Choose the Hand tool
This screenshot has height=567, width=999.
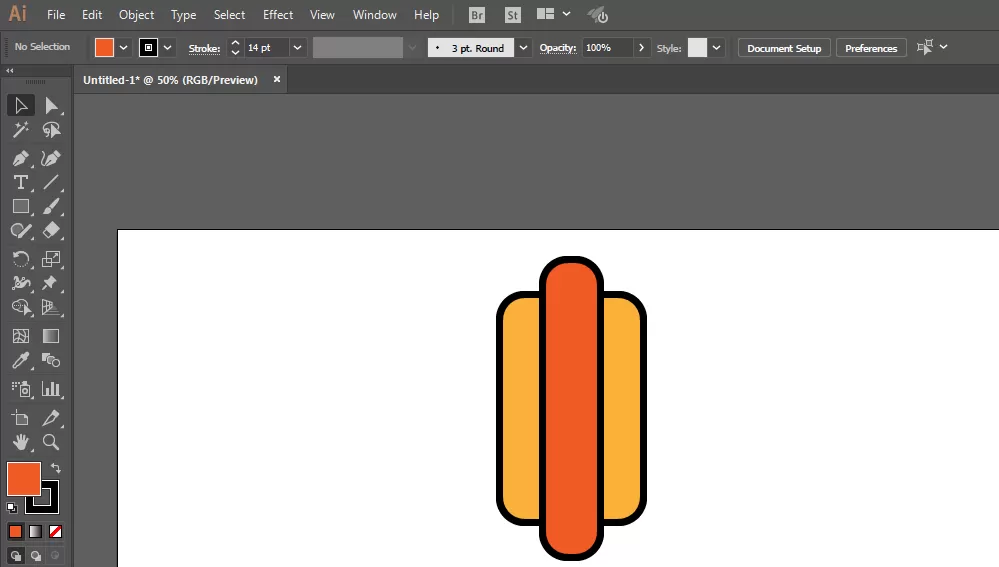[20, 442]
